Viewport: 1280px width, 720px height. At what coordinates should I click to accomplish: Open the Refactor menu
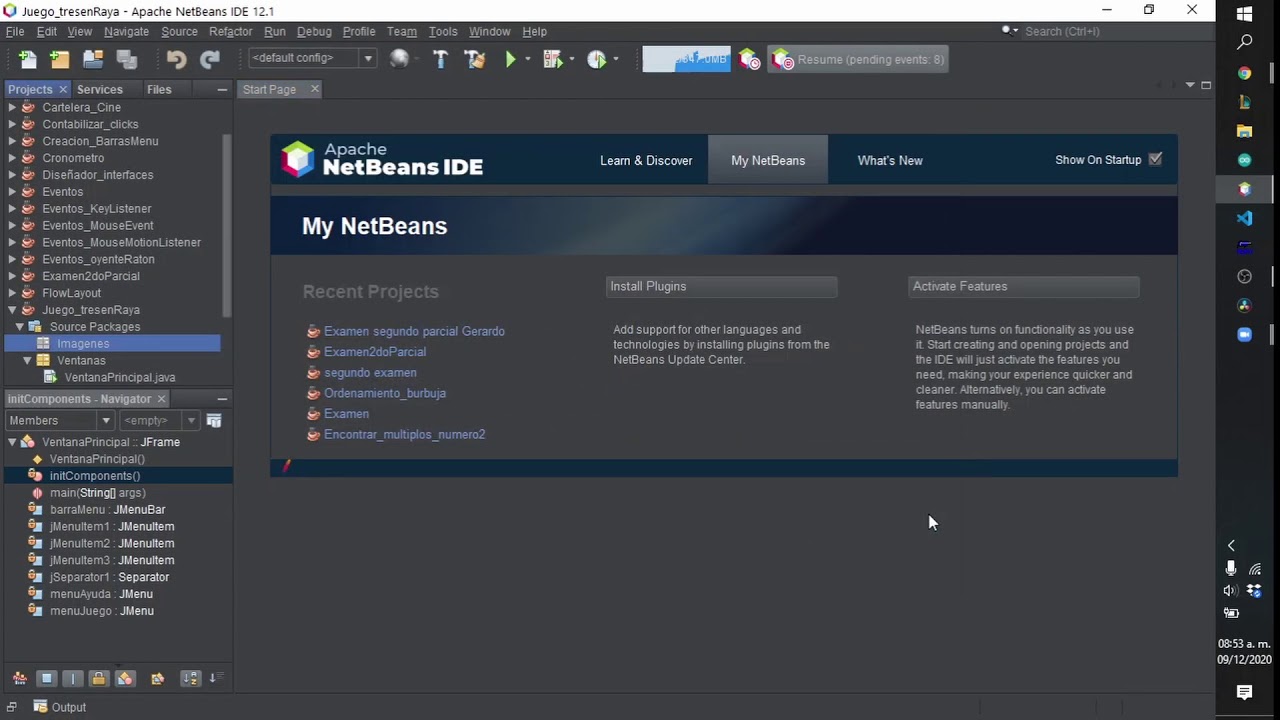pyautogui.click(x=230, y=31)
